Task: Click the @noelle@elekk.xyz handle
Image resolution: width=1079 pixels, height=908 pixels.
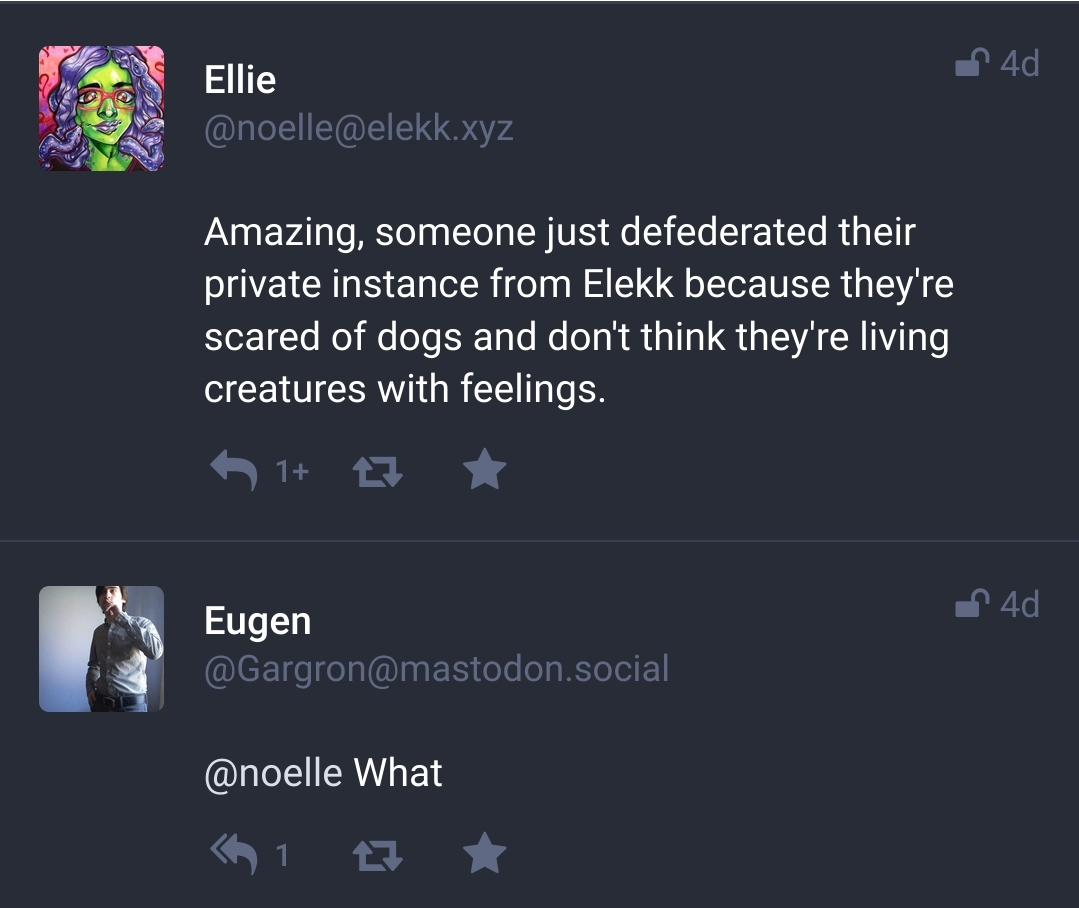Action: click(x=359, y=129)
